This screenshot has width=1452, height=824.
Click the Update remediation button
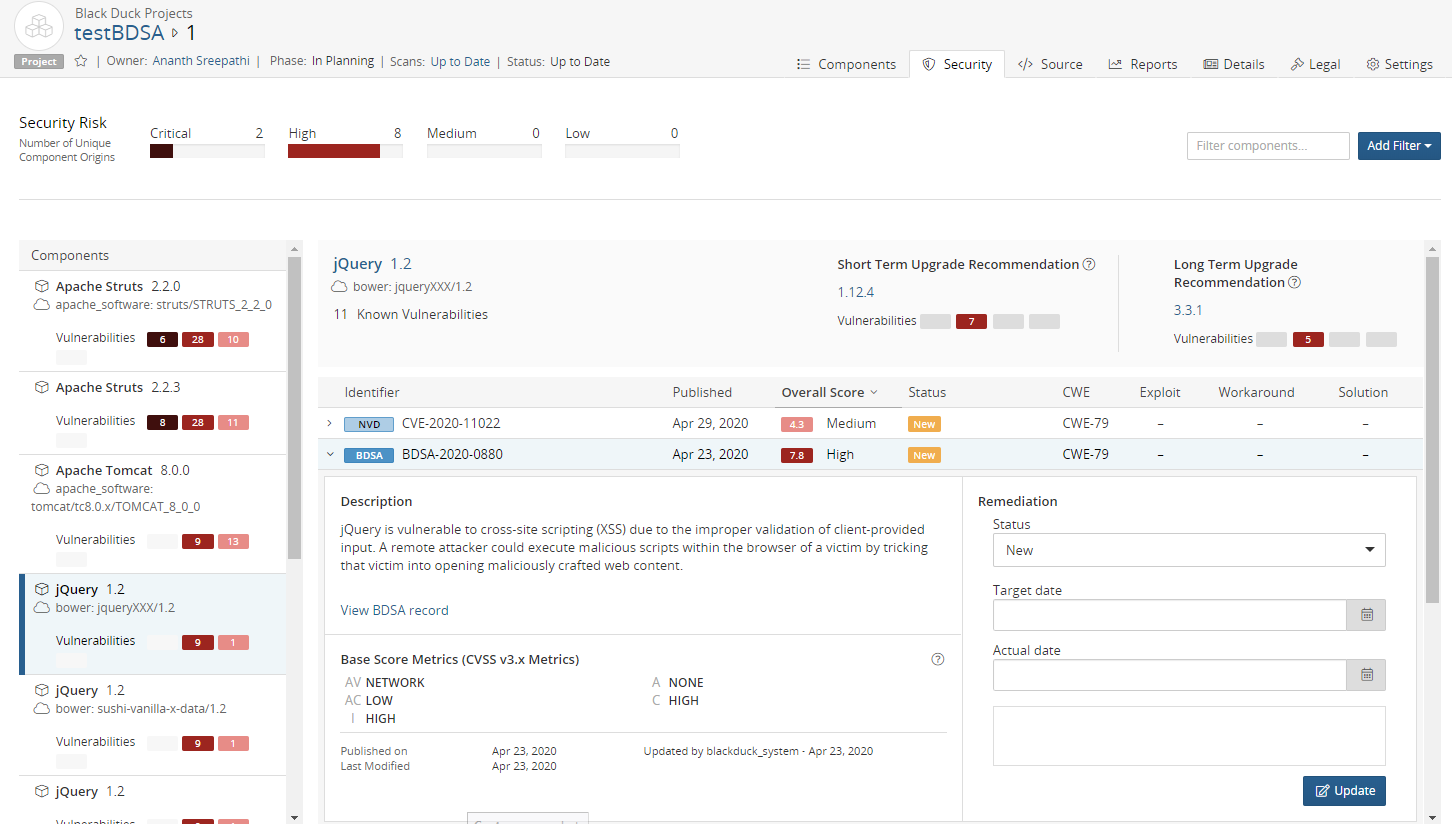[x=1344, y=791]
